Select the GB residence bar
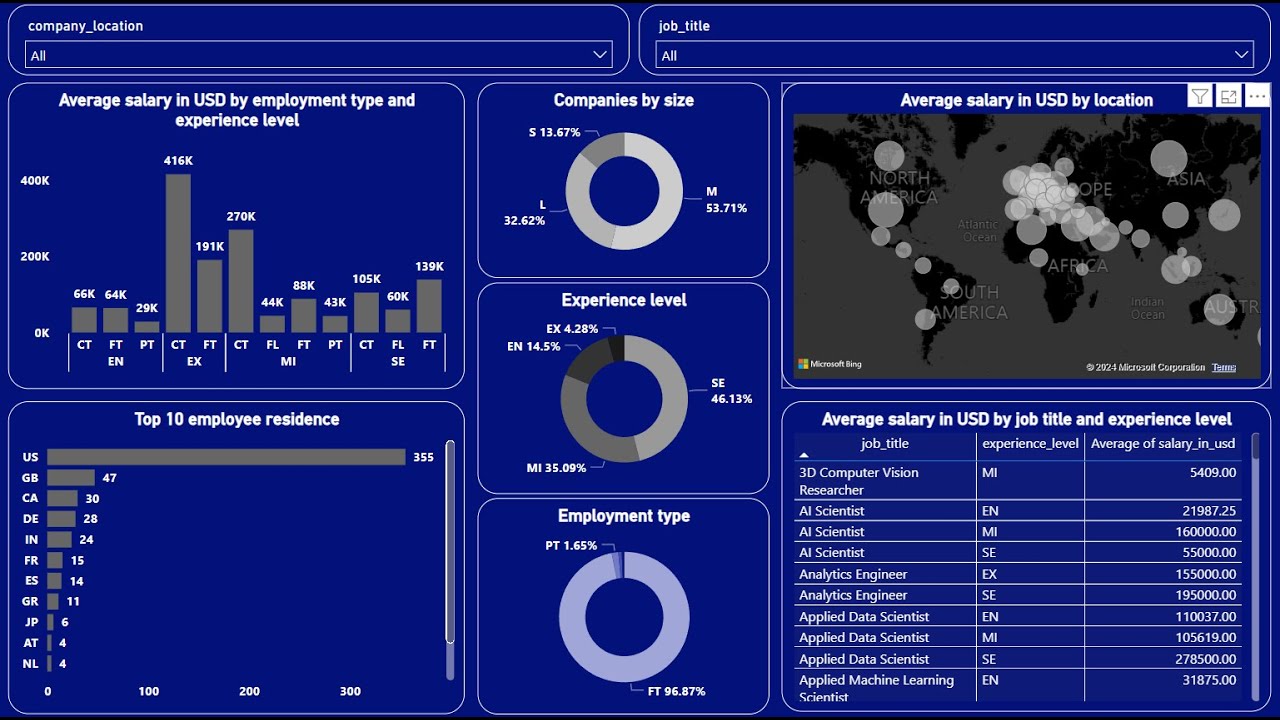1280x720 pixels. pyautogui.click(x=71, y=478)
